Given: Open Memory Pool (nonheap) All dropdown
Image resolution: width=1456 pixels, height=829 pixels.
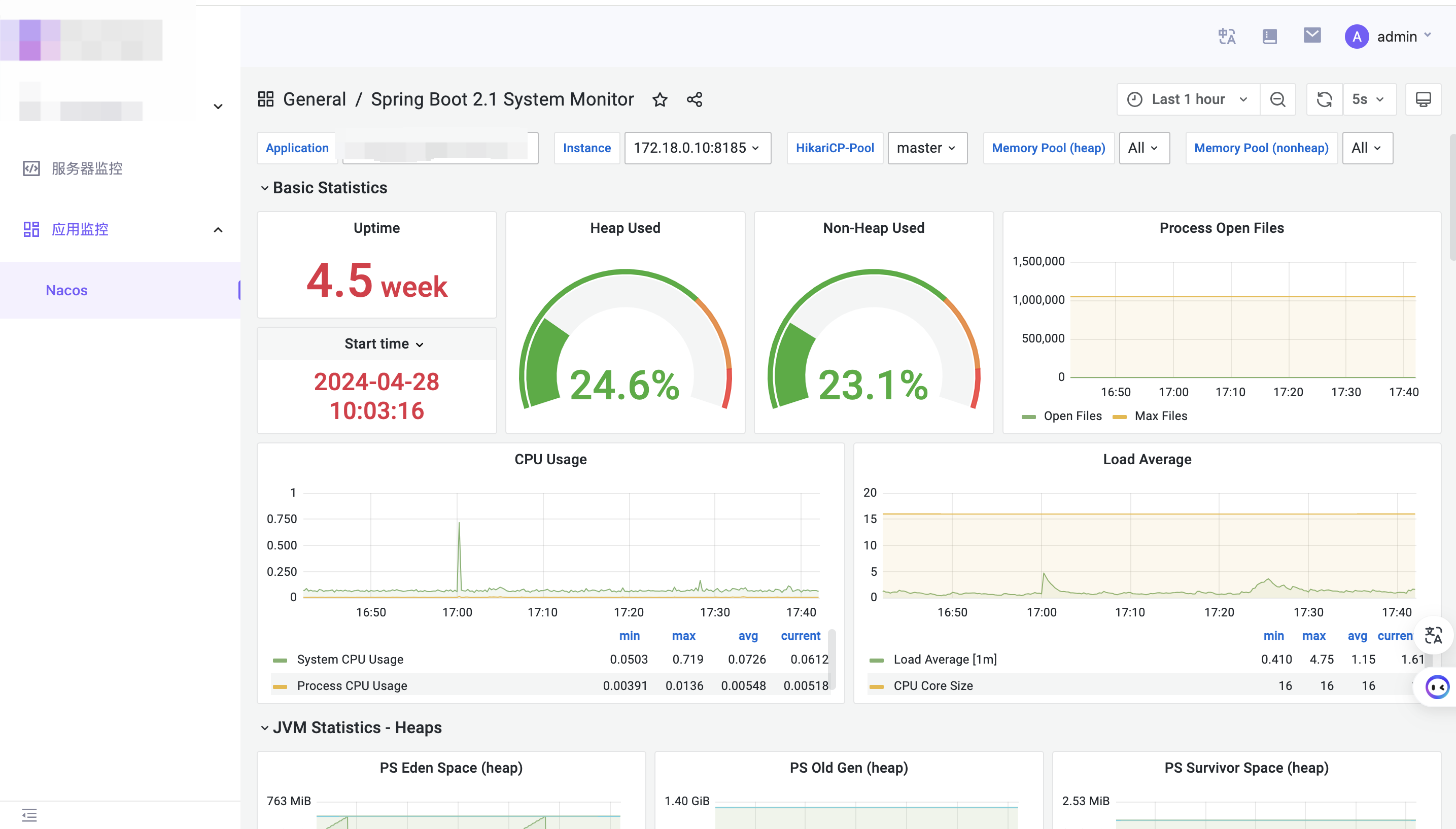Looking at the screenshot, I should (1367, 148).
